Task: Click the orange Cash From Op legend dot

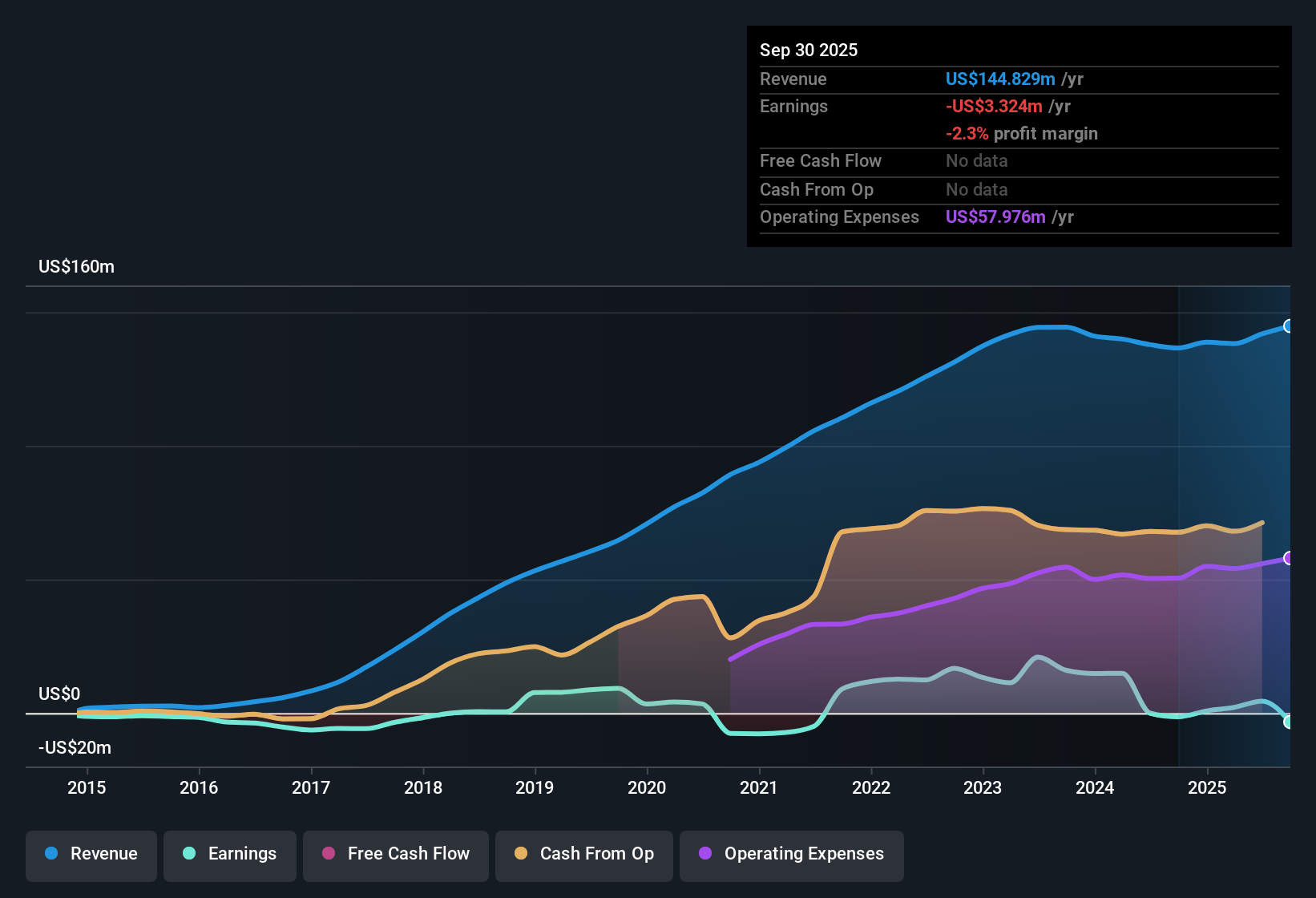Action: [x=522, y=854]
